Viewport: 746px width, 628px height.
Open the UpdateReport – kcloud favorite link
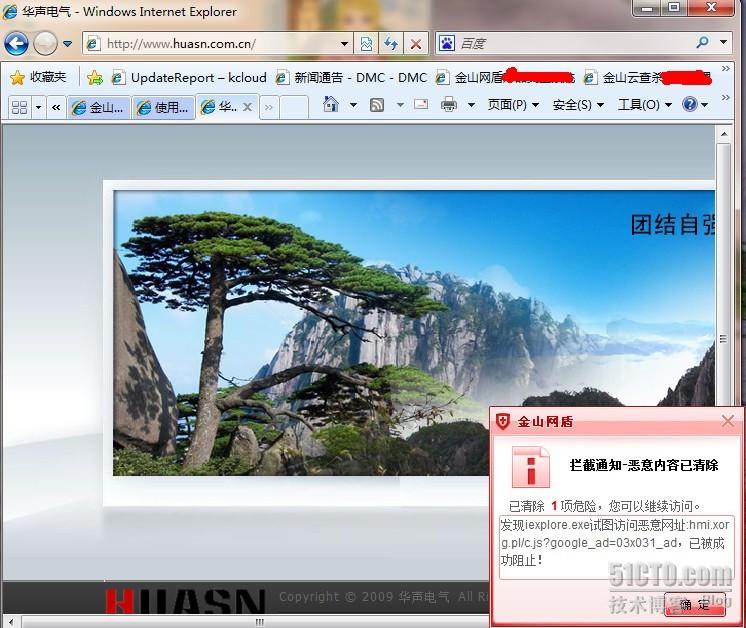(189, 77)
